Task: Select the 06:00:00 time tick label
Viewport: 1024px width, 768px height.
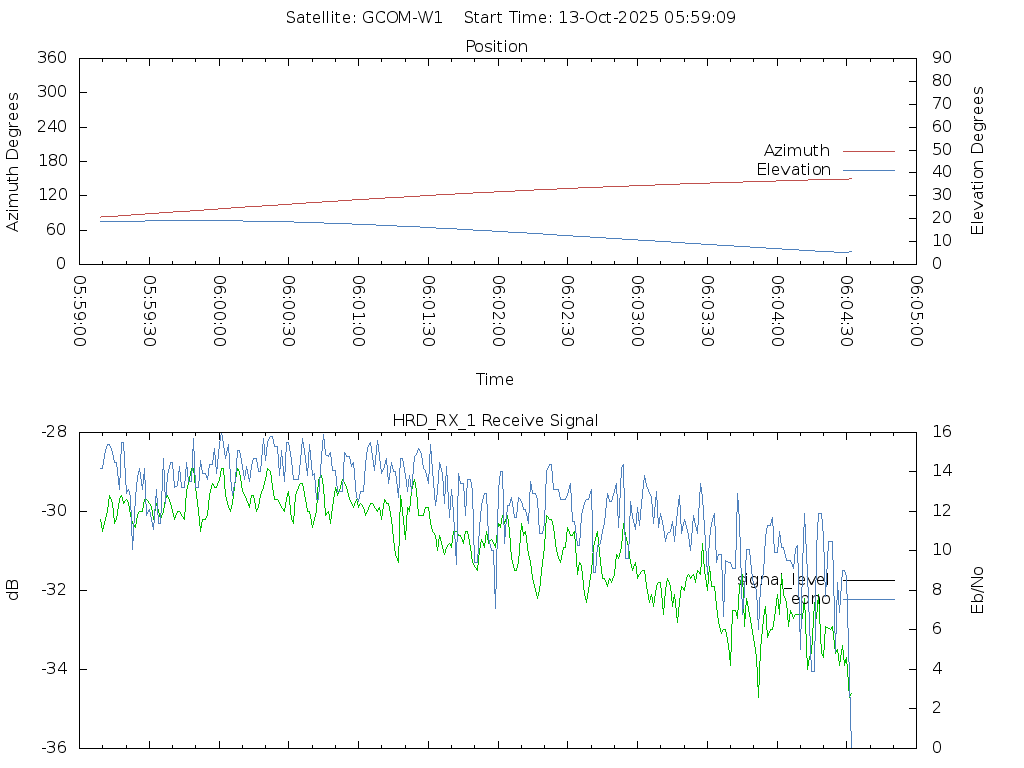Action: [220, 312]
